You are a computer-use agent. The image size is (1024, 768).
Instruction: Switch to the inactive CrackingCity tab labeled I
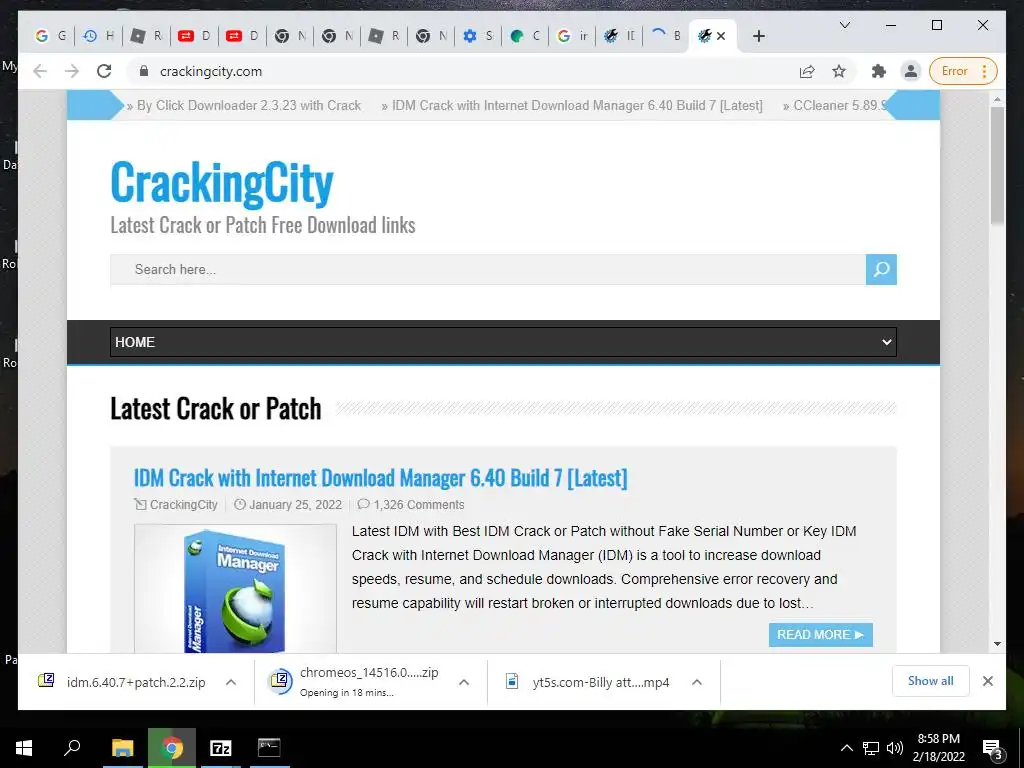(x=620, y=36)
